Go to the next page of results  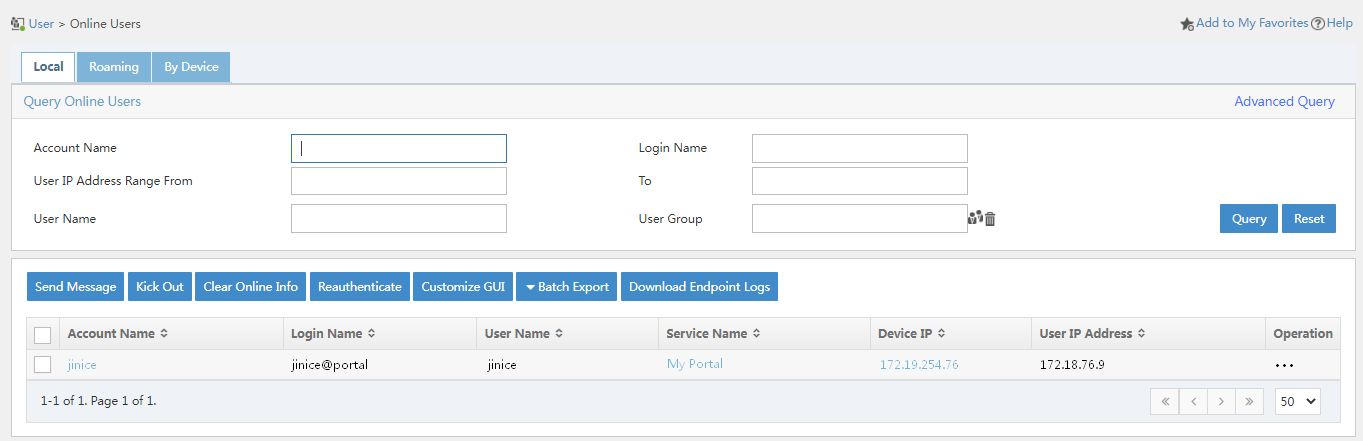pyautogui.click(x=1221, y=402)
